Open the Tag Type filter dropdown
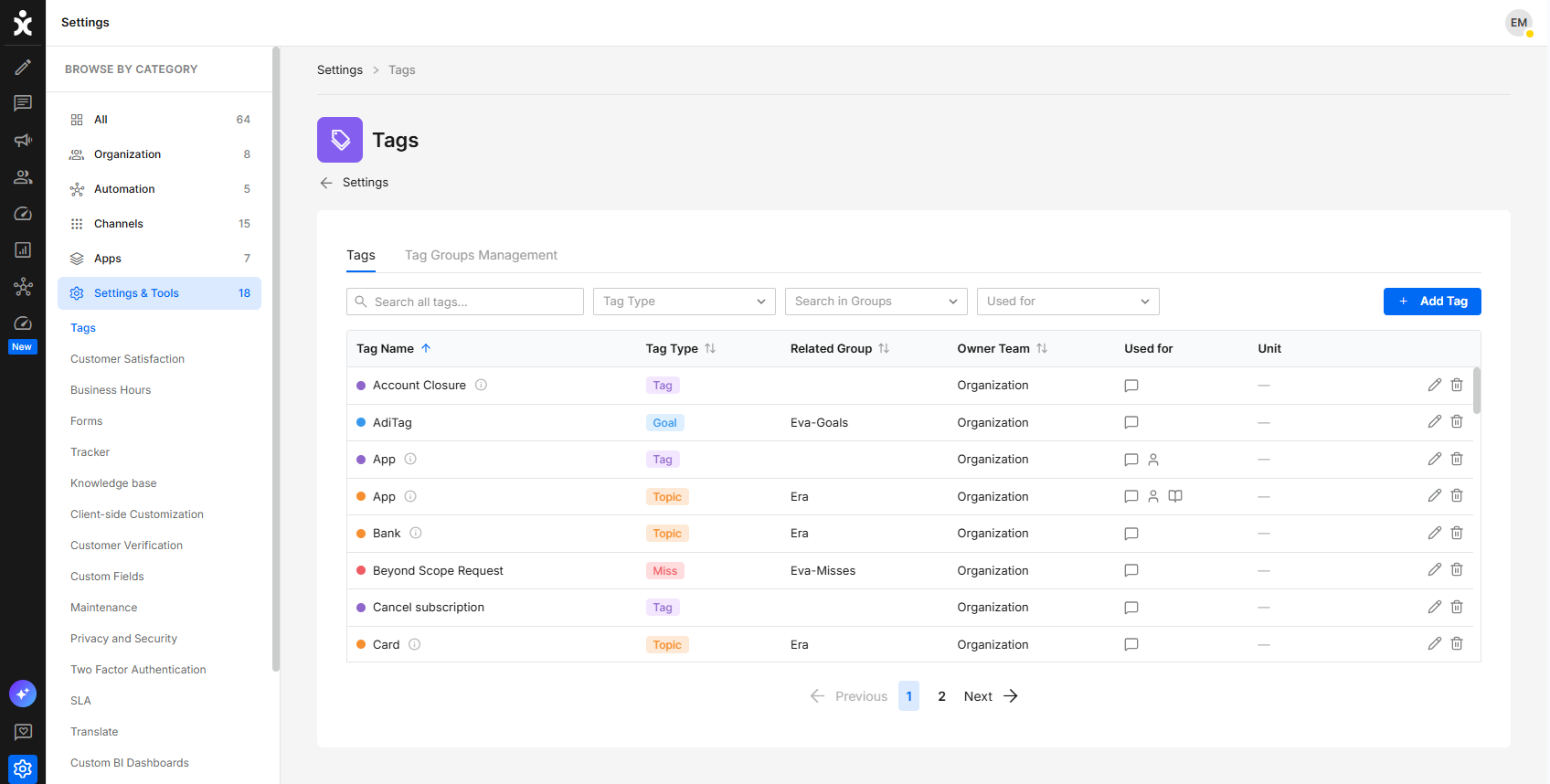 [x=685, y=302]
